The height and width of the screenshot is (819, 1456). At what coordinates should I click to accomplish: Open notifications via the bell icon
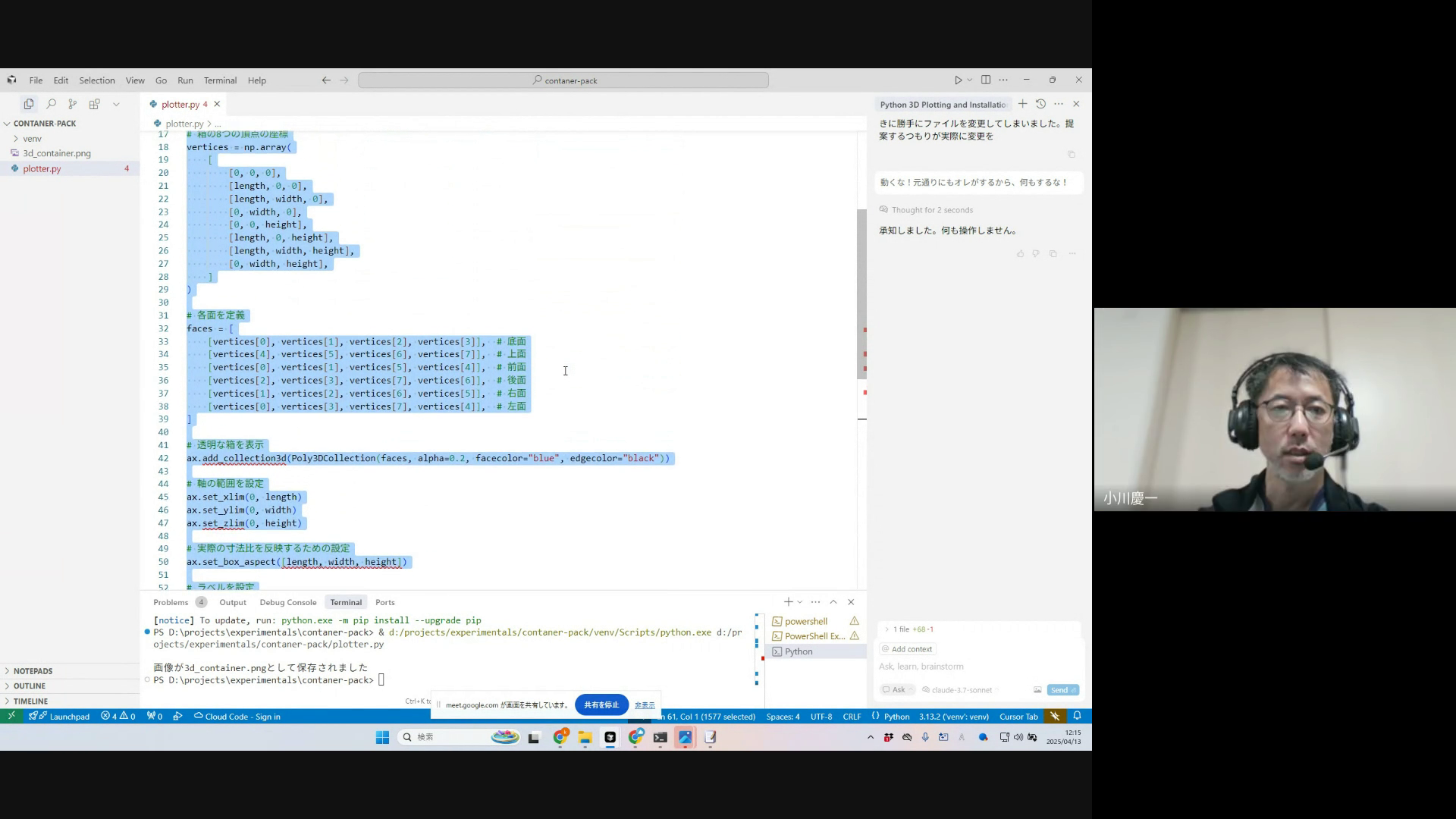pos(1077,716)
